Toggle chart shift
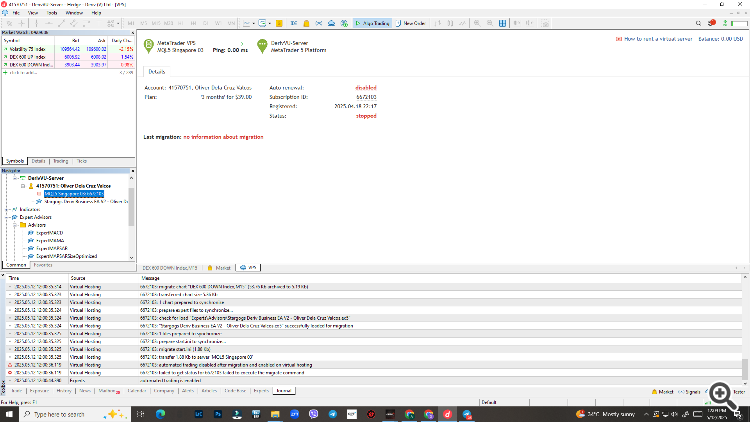 pyautogui.click(x=529, y=23)
